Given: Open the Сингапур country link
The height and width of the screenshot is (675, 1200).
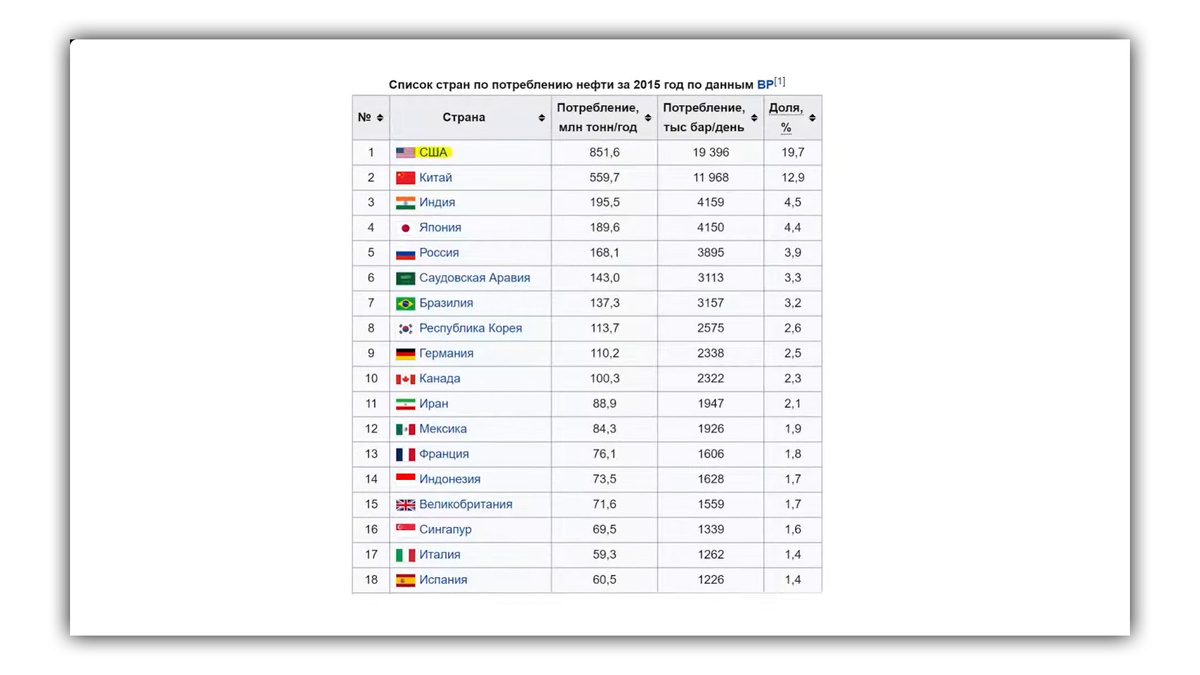Looking at the screenshot, I should 445,529.
